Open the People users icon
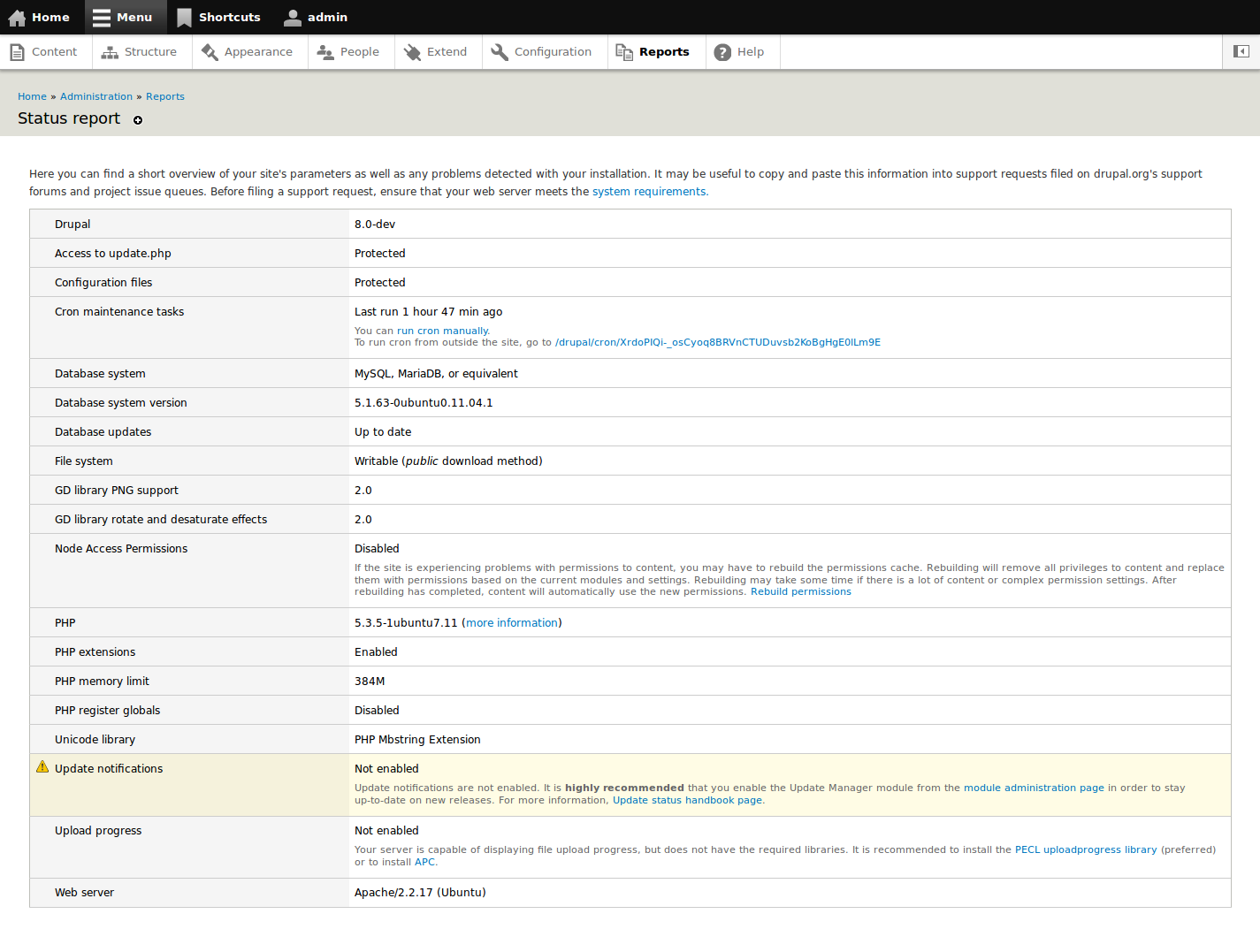 [325, 52]
